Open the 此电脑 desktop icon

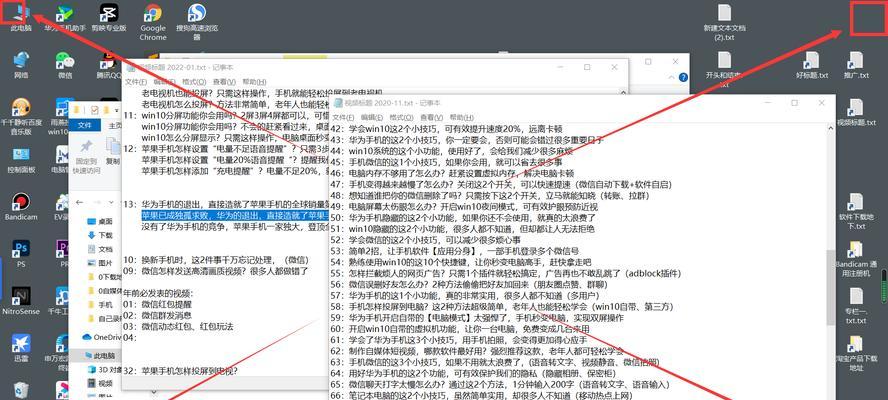pyautogui.click(x=20, y=17)
